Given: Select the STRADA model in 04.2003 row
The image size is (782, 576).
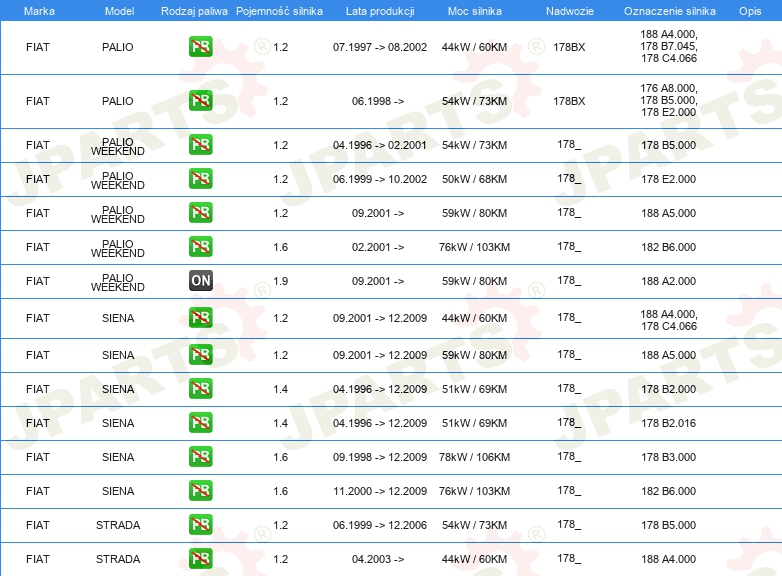Looking at the screenshot, I should click(118, 559).
